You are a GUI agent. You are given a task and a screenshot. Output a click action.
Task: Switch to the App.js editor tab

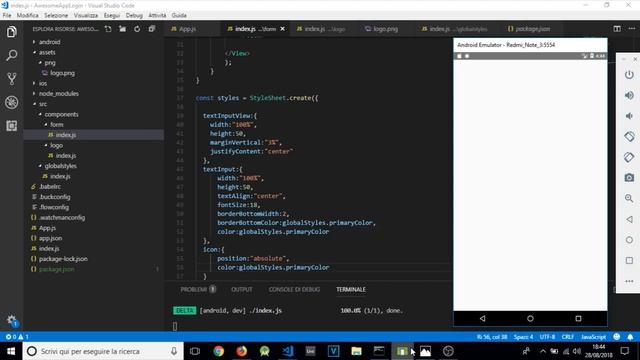[x=187, y=29]
